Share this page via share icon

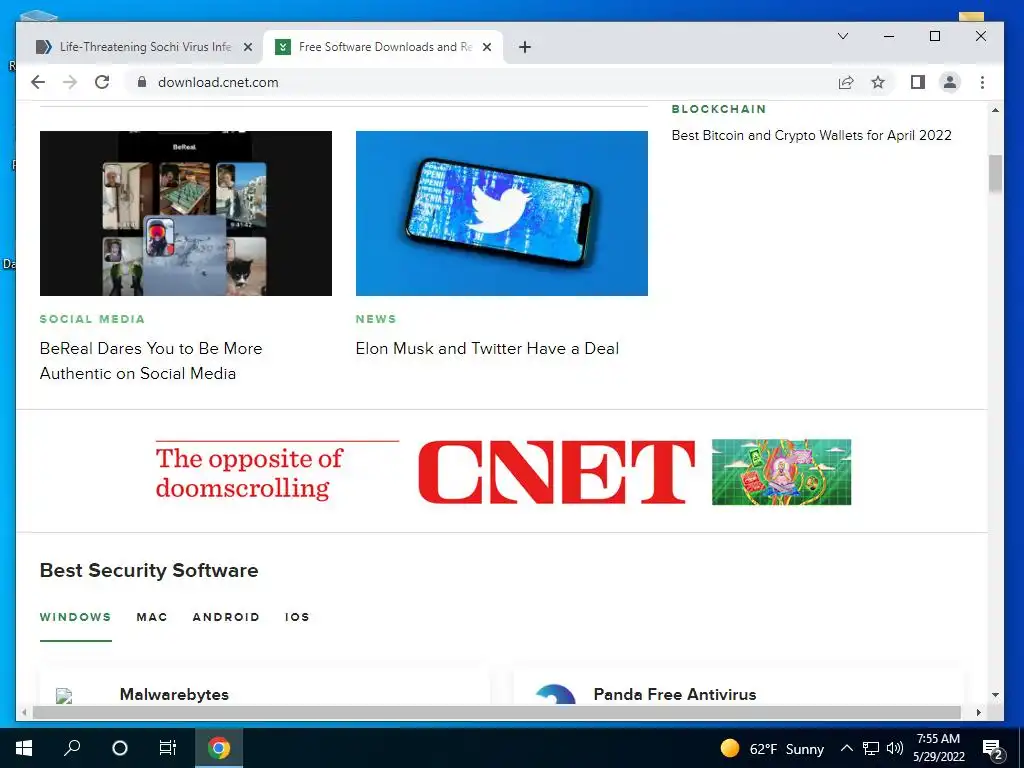[846, 82]
